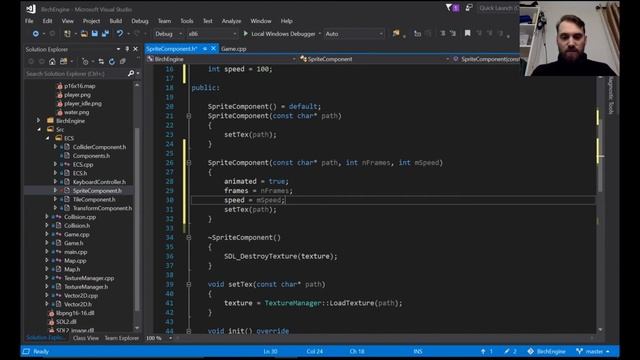640x360 pixels.
Task: Open the Debug configuration dropdown
Action: coord(169,34)
